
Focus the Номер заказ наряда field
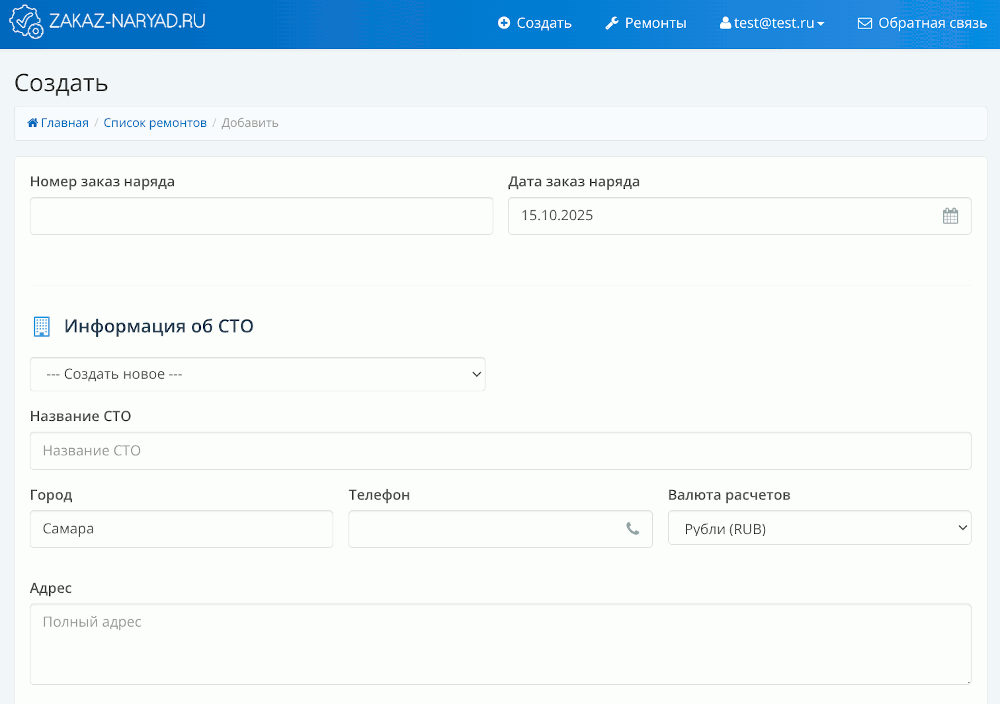point(261,216)
